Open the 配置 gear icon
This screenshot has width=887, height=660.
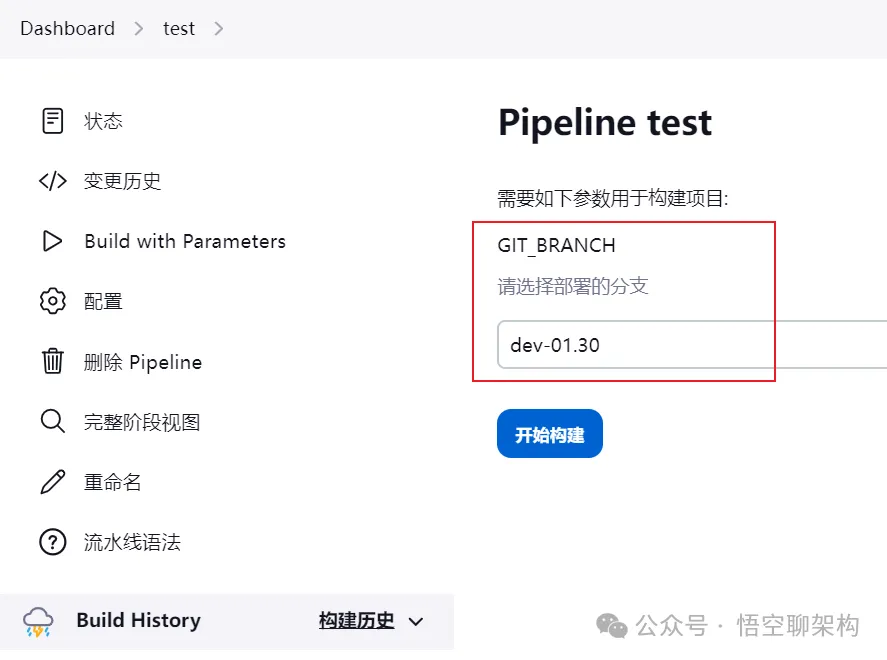click(x=52, y=301)
